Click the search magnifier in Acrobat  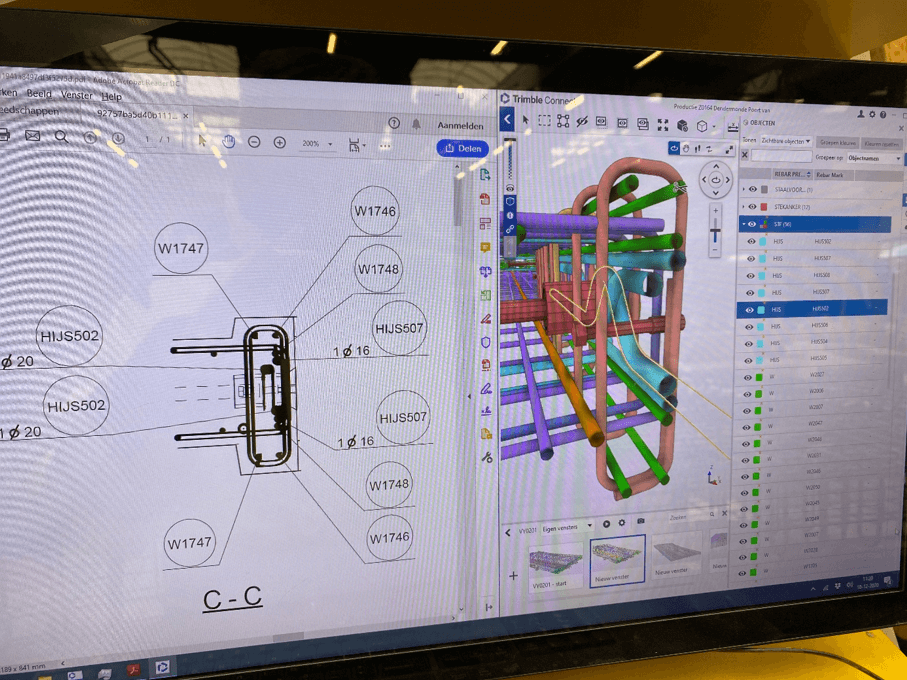click(61, 136)
